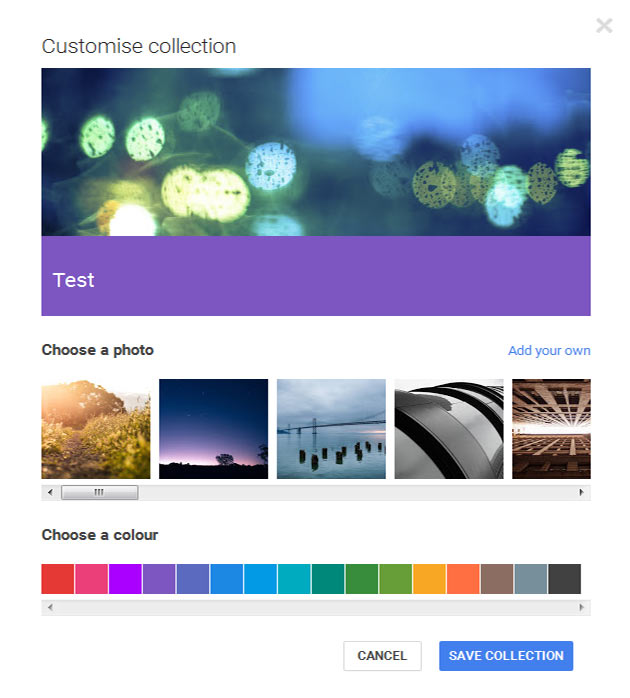This screenshot has height=698, width=630.
Task: Choose the brown colour swatch
Action: (x=497, y=579)
